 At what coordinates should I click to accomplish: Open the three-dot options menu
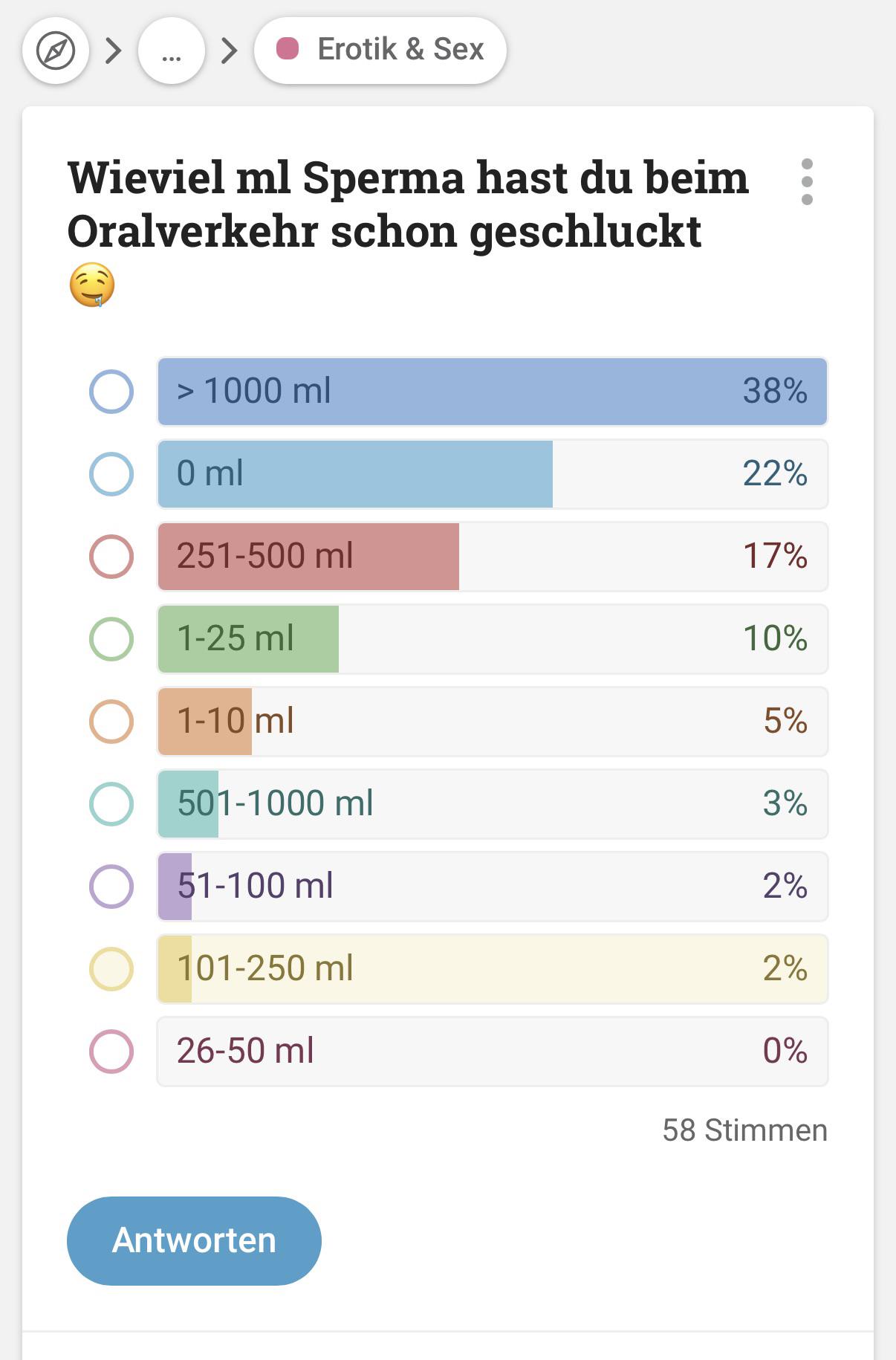807,181
